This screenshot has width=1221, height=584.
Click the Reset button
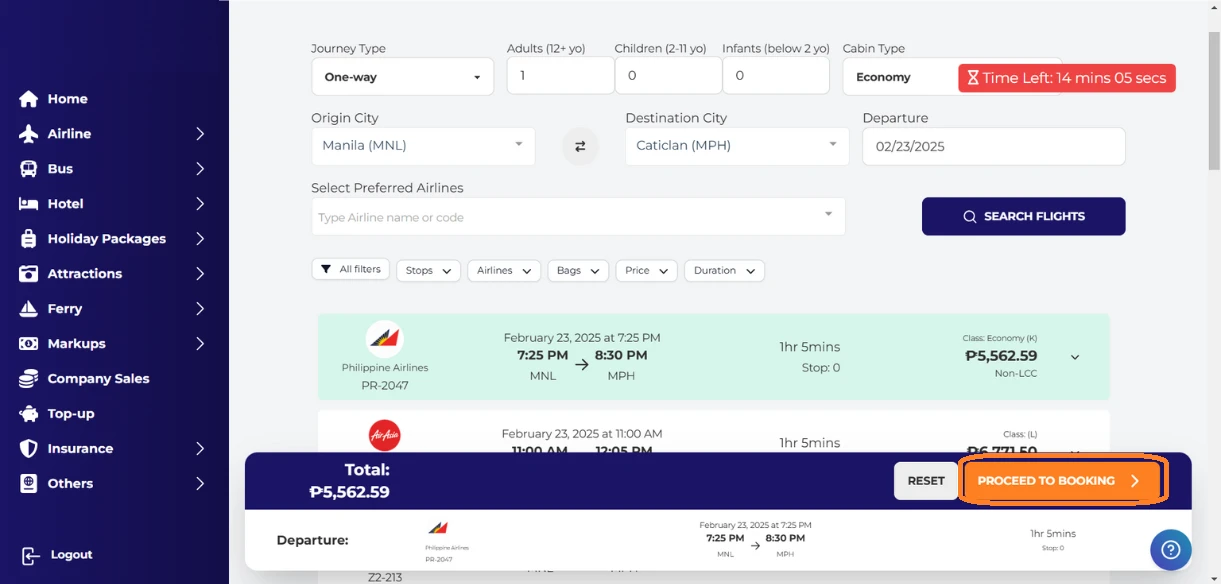coord(925,481)
